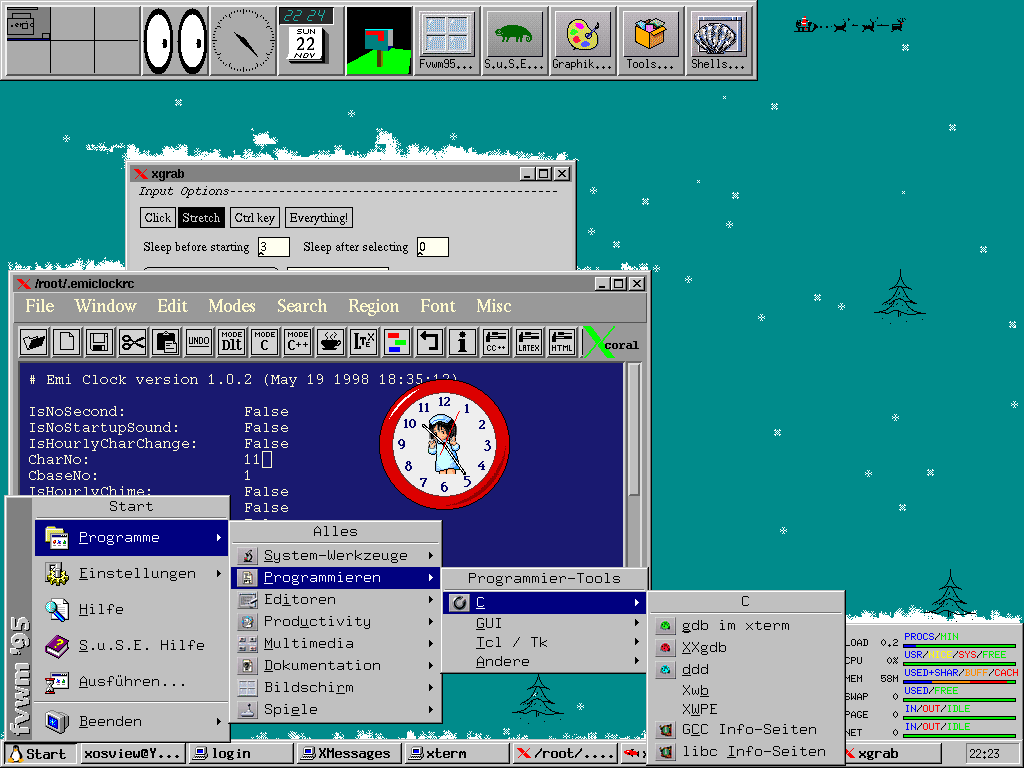Open the Search menu in editor
This screenshot has width=1024, height=768.
tap(302, 306)
